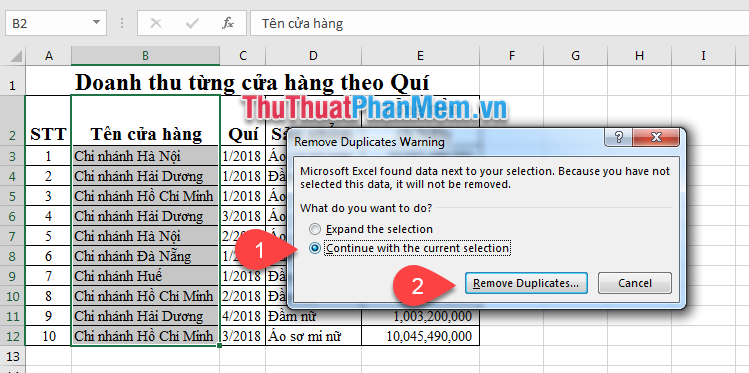Click STT cell with value 1

(x=48, y=156)
